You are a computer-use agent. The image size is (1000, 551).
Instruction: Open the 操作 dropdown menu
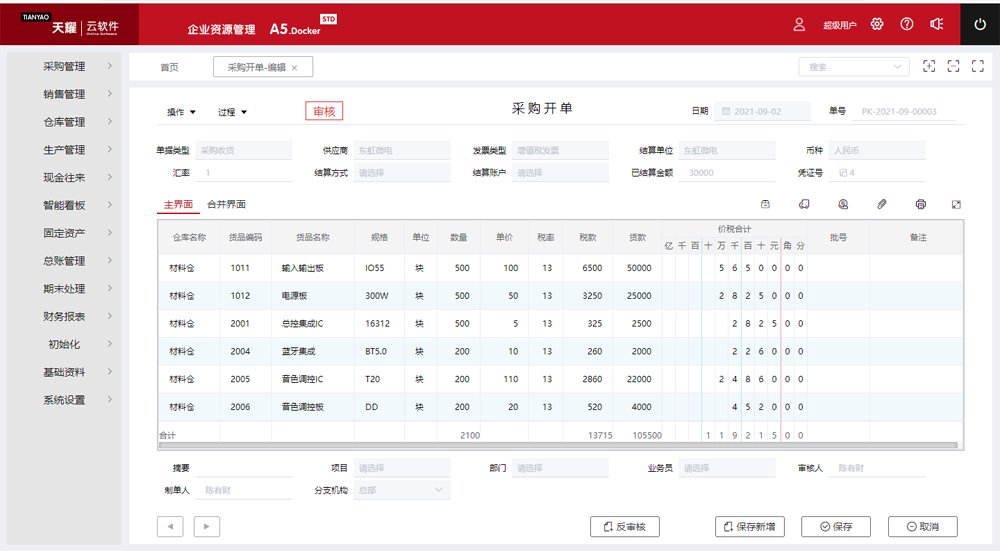pyautogui.click(x=181, y=112)
